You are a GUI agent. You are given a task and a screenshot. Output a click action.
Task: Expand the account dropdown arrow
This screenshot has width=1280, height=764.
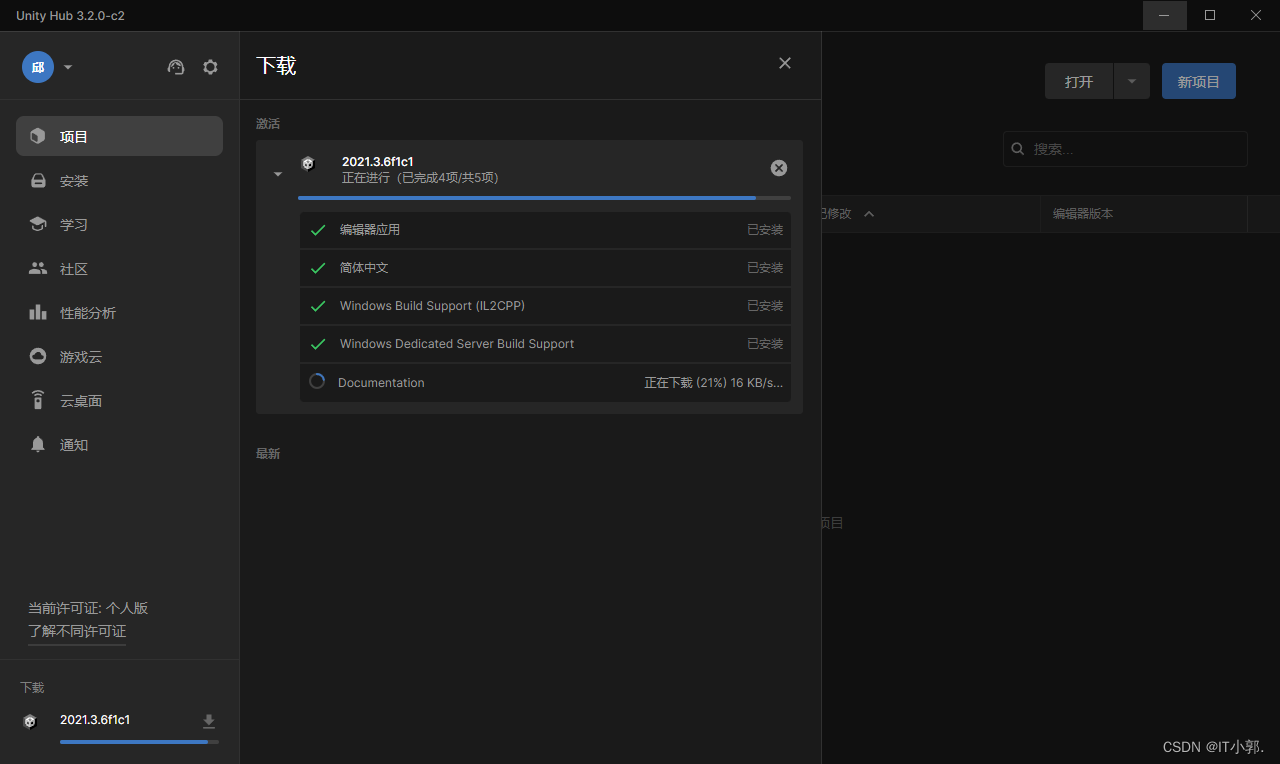coord(68,68)
